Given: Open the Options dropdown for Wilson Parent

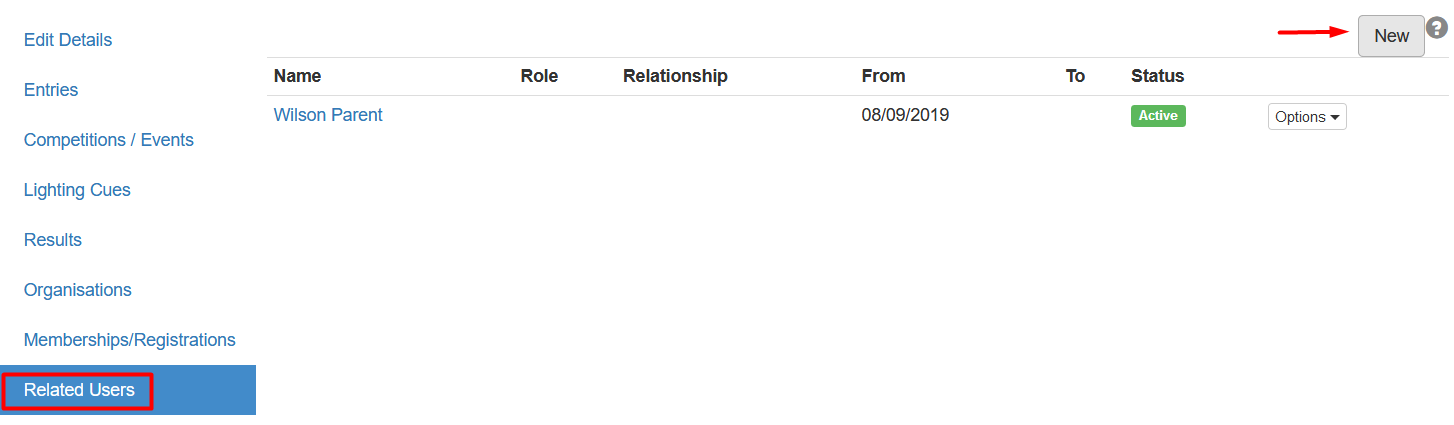Looking at the screenshot, I should point(1307,117).
